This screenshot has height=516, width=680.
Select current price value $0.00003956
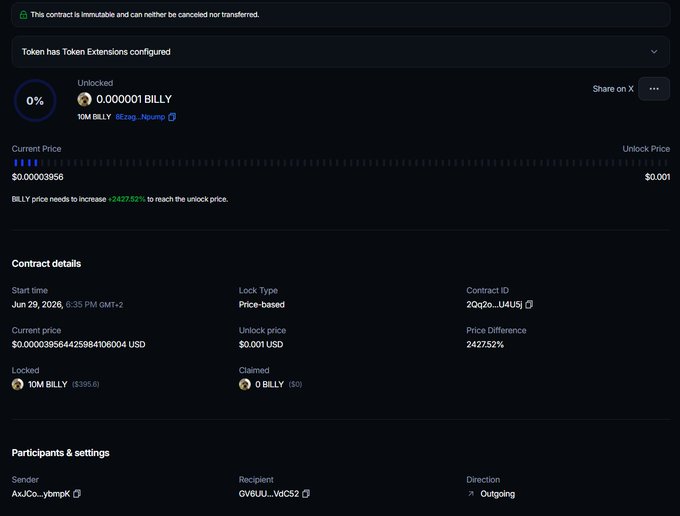(38, 177)
